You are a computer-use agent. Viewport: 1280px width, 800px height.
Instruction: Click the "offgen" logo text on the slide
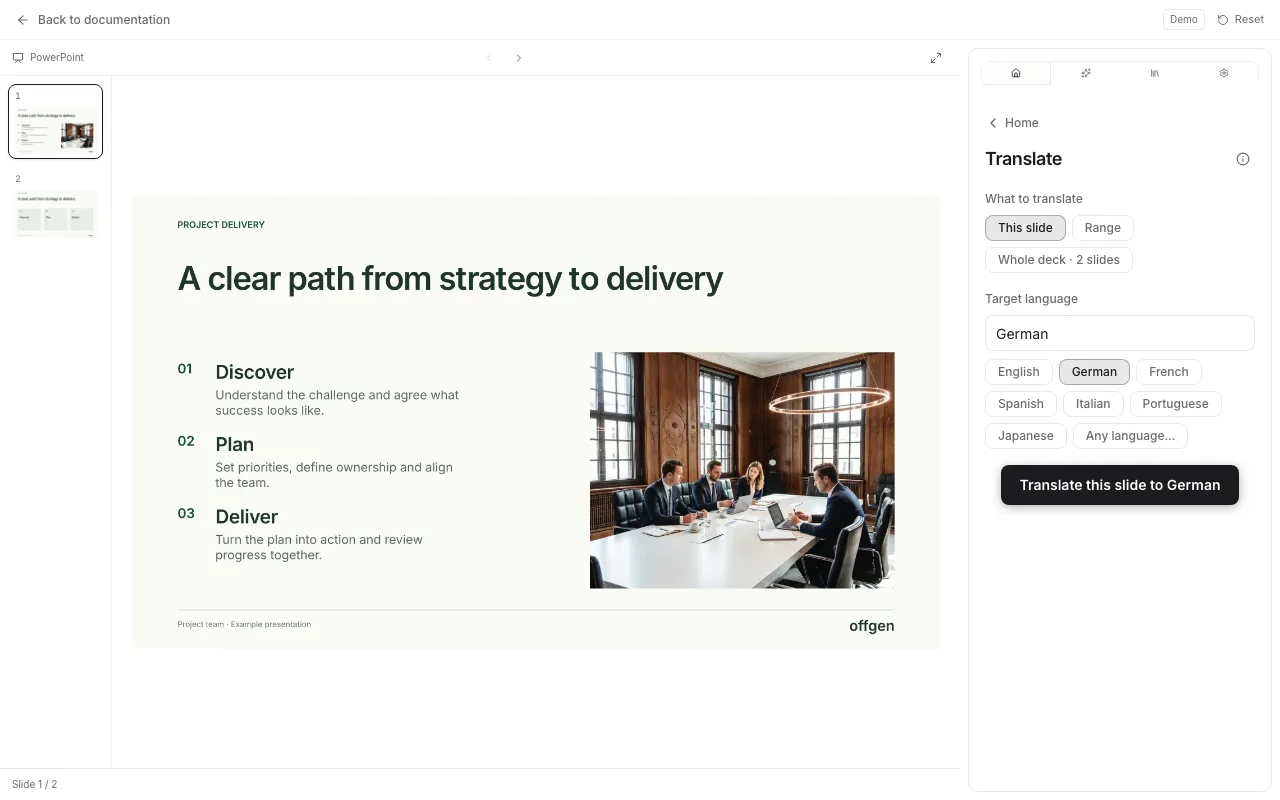click(x=872, y=626)
